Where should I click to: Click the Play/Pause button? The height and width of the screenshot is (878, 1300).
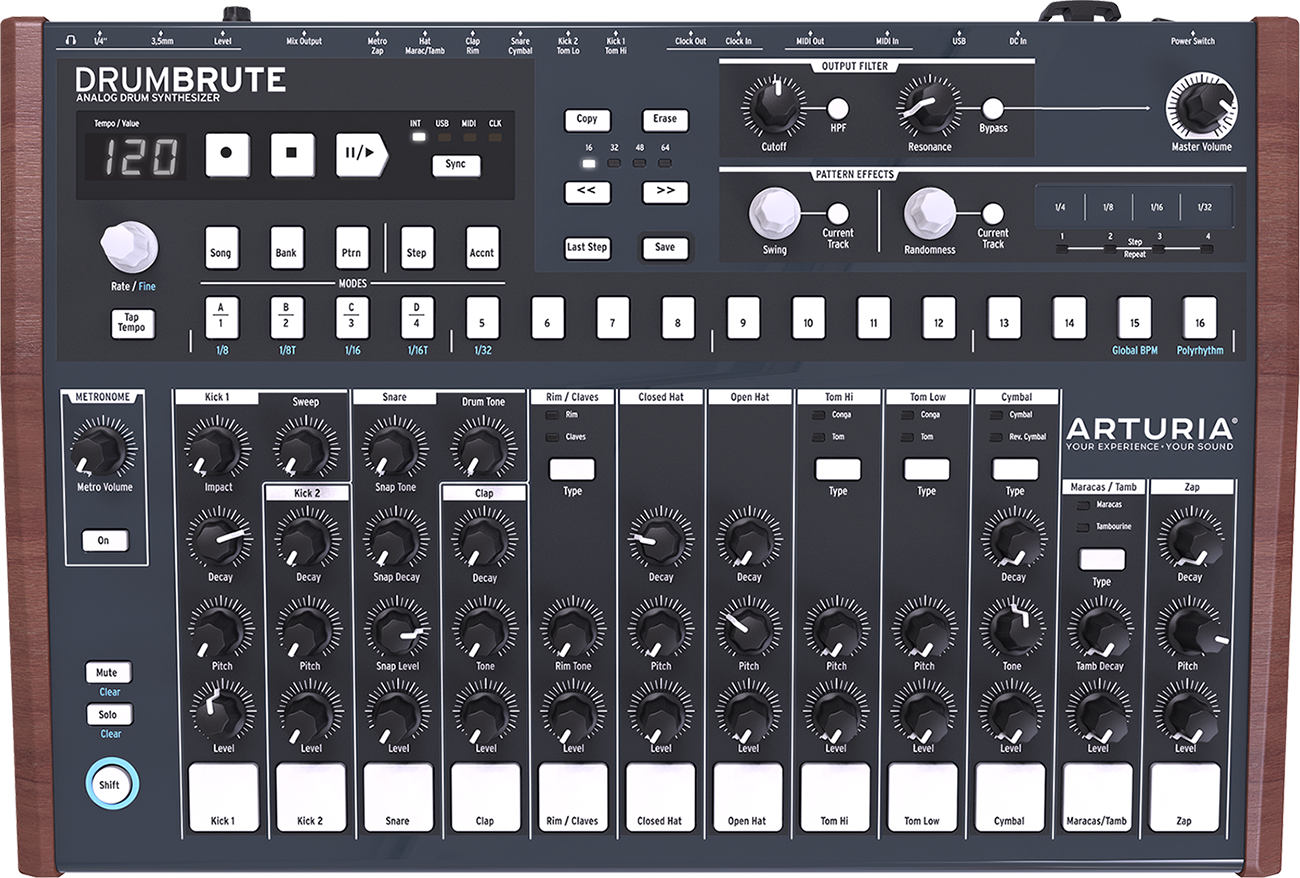[361, 155]
